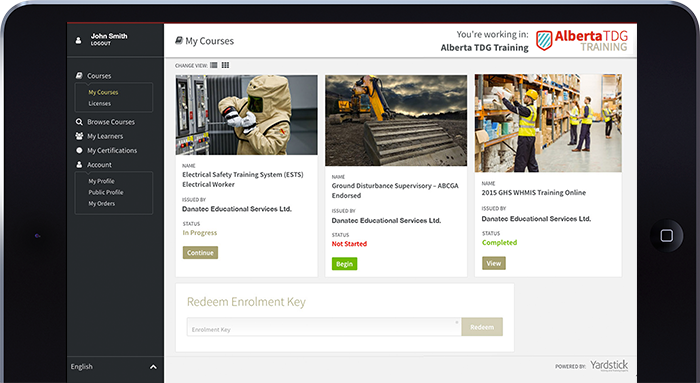700x383 pixels.
Task: Click the Courses book icon in sidebar
Action: coord(79,75)
